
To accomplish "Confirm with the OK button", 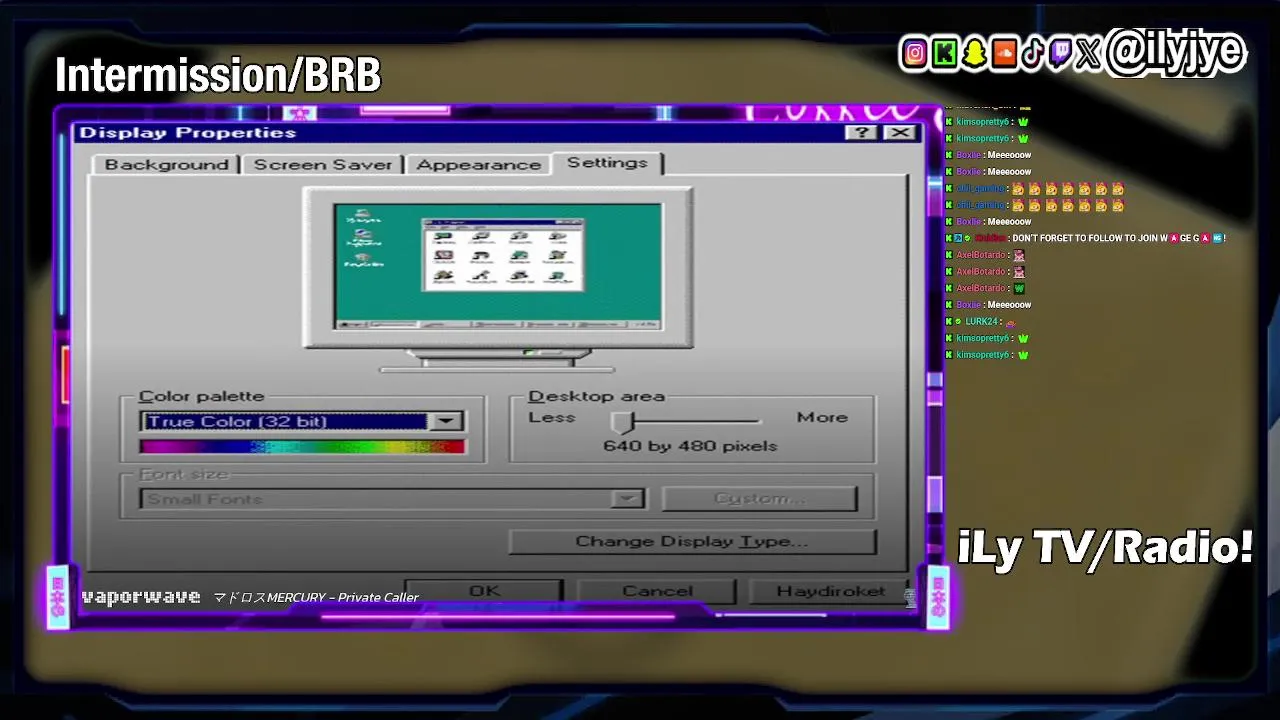I will [484, 591].
